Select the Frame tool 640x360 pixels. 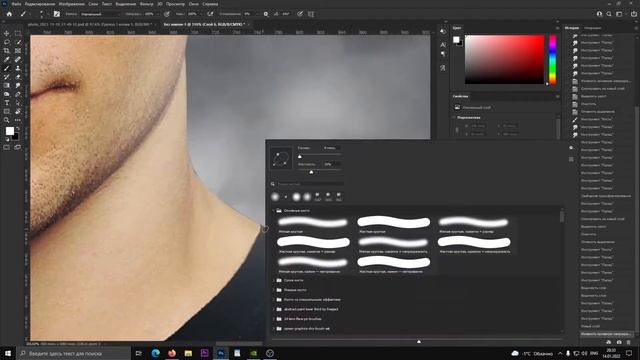pyautogui.click(x=18, y=51)
